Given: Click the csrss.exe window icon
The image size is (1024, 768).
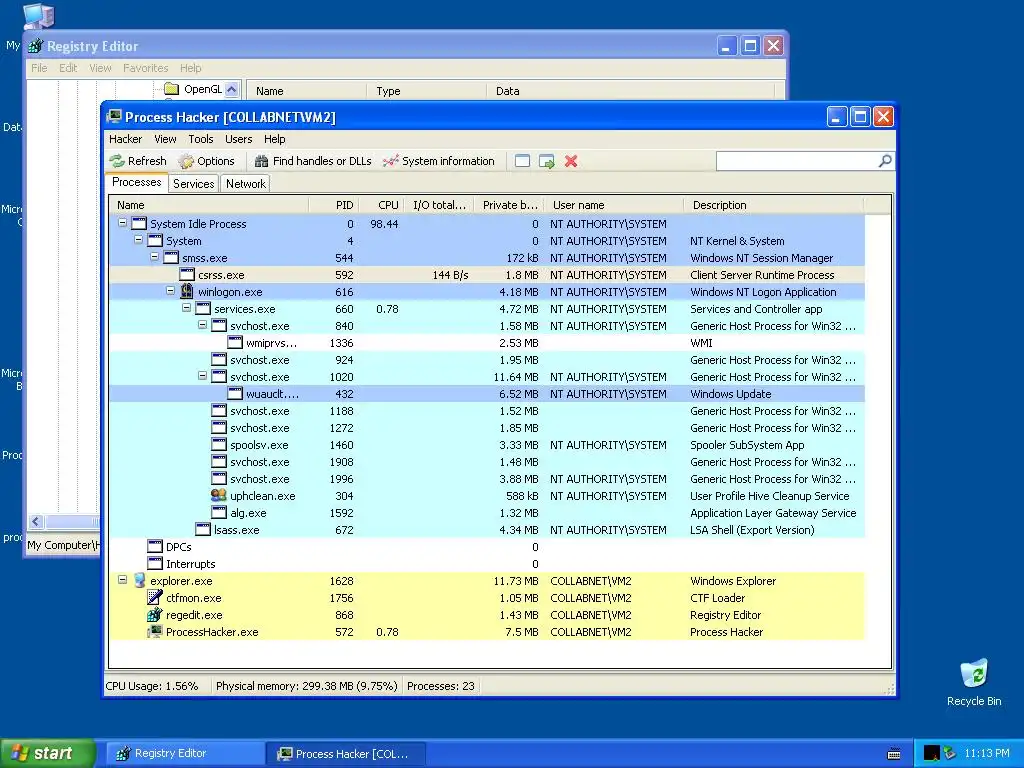Looking at the screenshot, I should pos(187,274).
